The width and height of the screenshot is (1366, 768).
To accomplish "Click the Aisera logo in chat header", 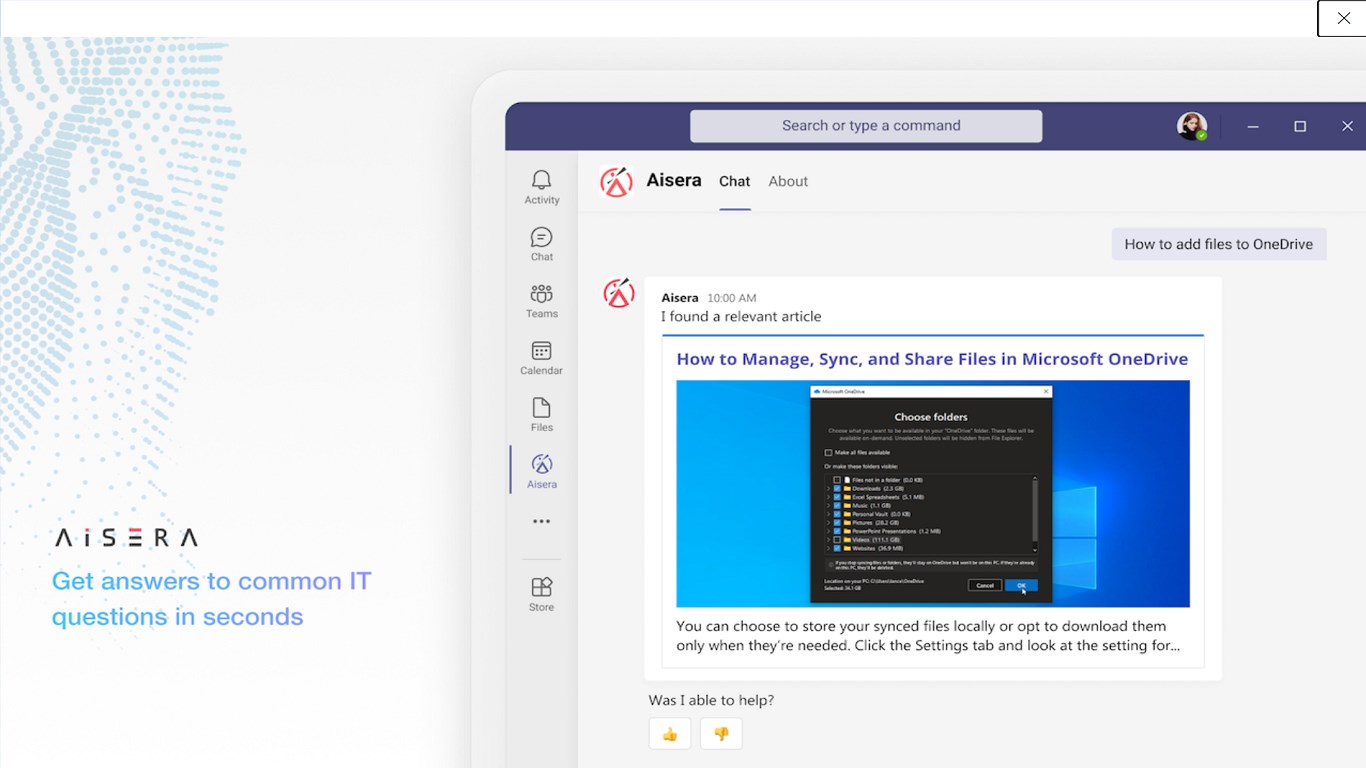I will [616, 181].
